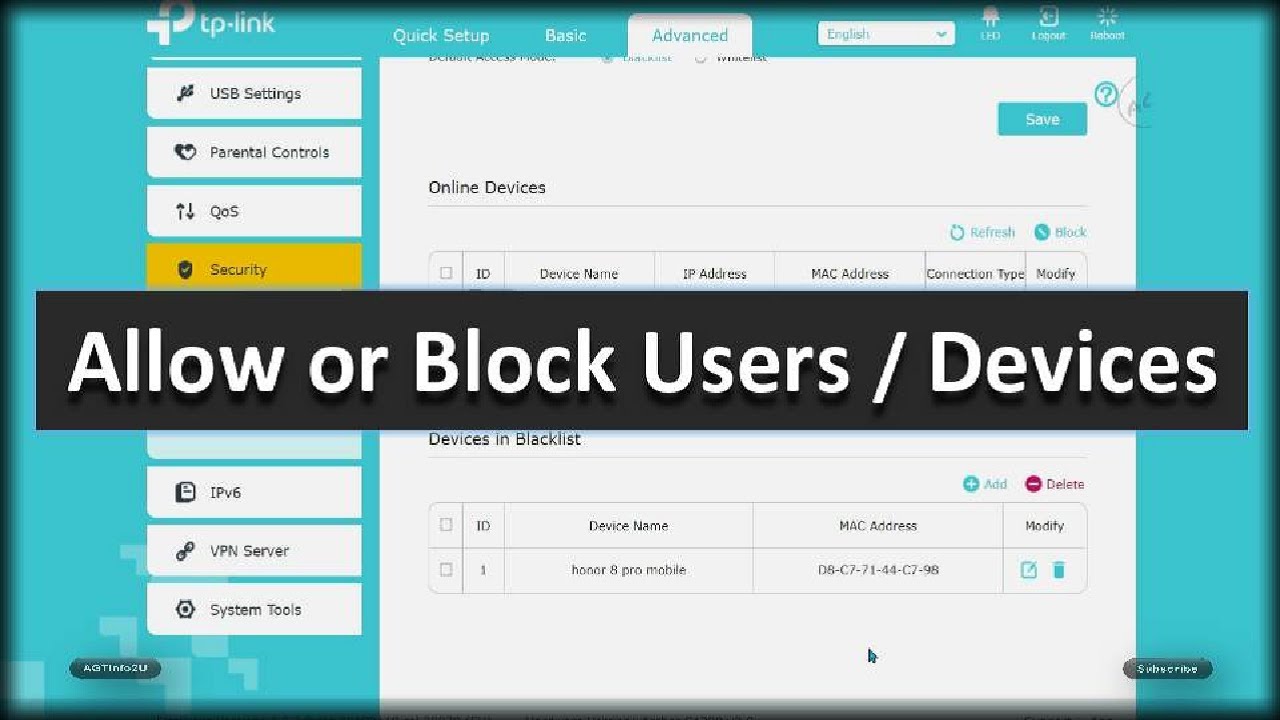
Task: Click the Block circle icon
Action: (x=1042, y=232)
